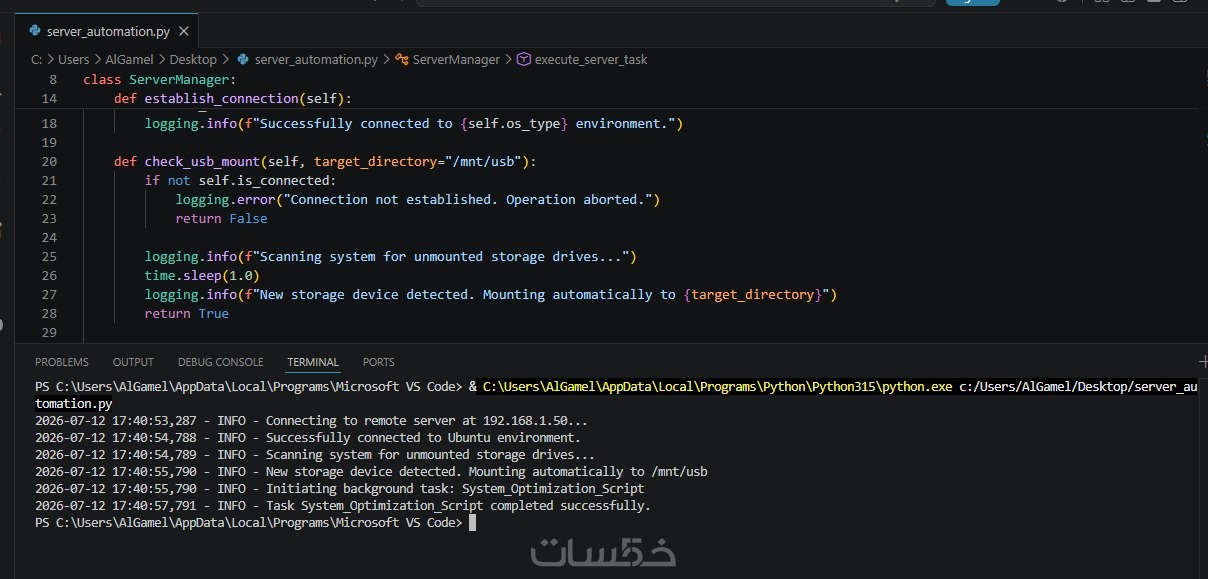Switch to the PROBLEMS panel tab
Viewport: 1208px width, 579px height.
point(62,362)
